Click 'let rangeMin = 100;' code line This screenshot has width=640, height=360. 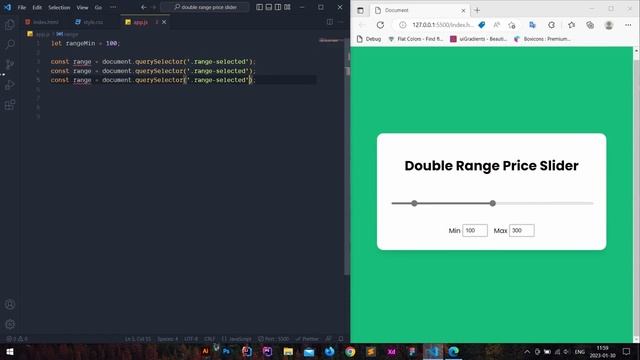85,43
